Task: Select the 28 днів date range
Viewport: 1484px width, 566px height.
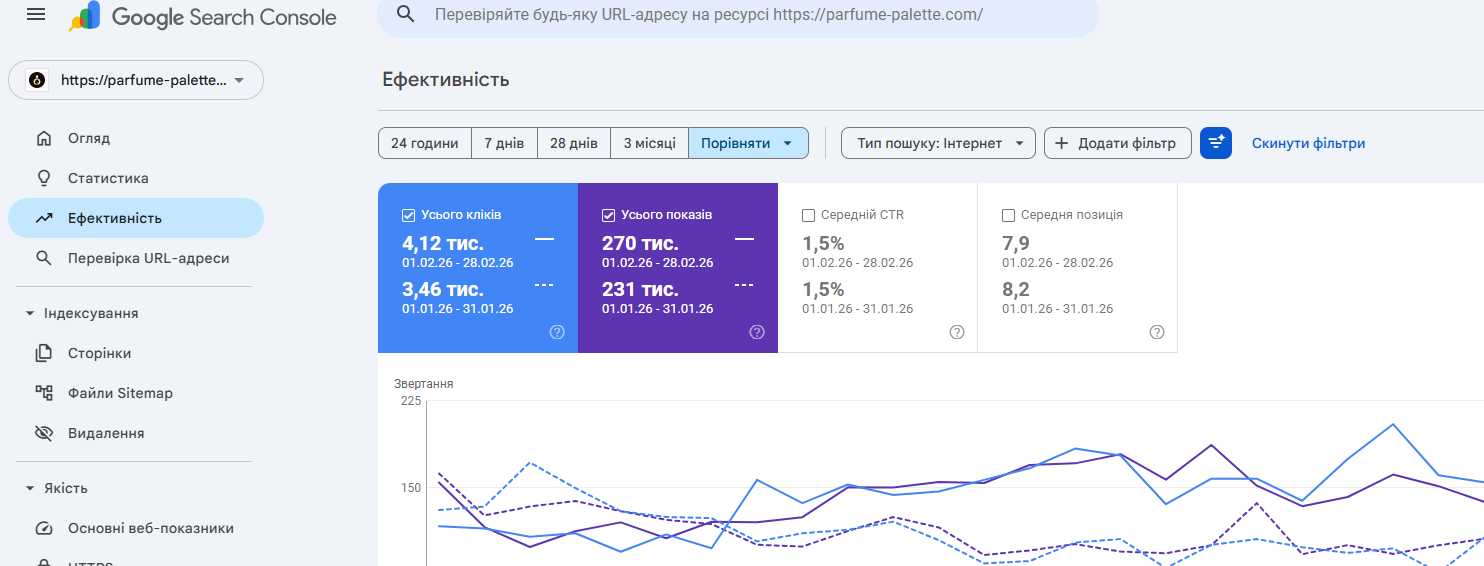Action: coord(574,143)
